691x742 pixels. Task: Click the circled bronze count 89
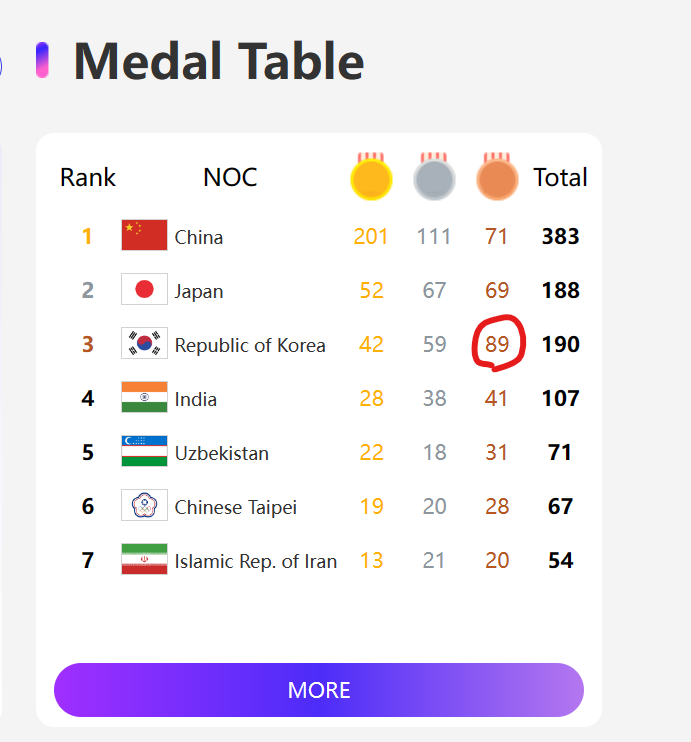pos(497,345)
